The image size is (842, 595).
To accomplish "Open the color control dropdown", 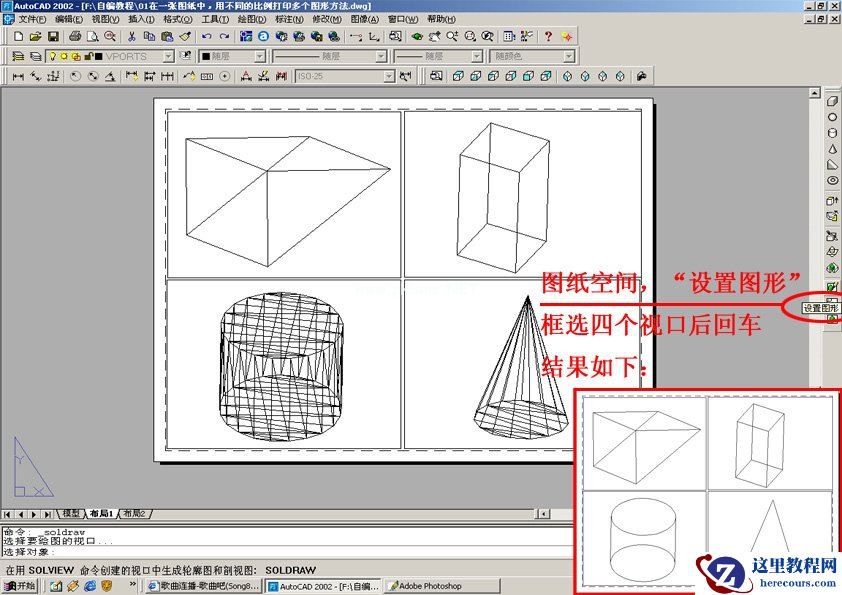I will pos(260,56).
